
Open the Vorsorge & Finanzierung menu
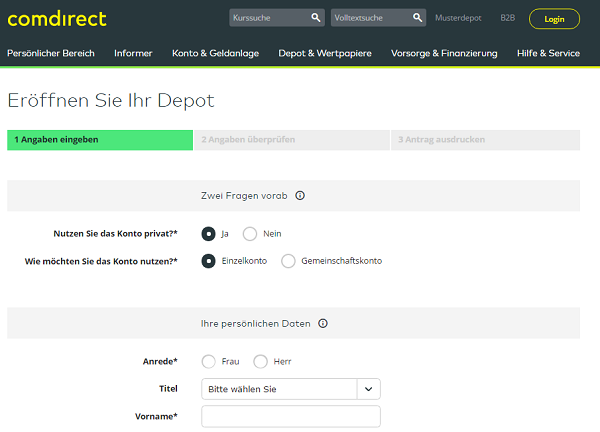coord(444,53)
